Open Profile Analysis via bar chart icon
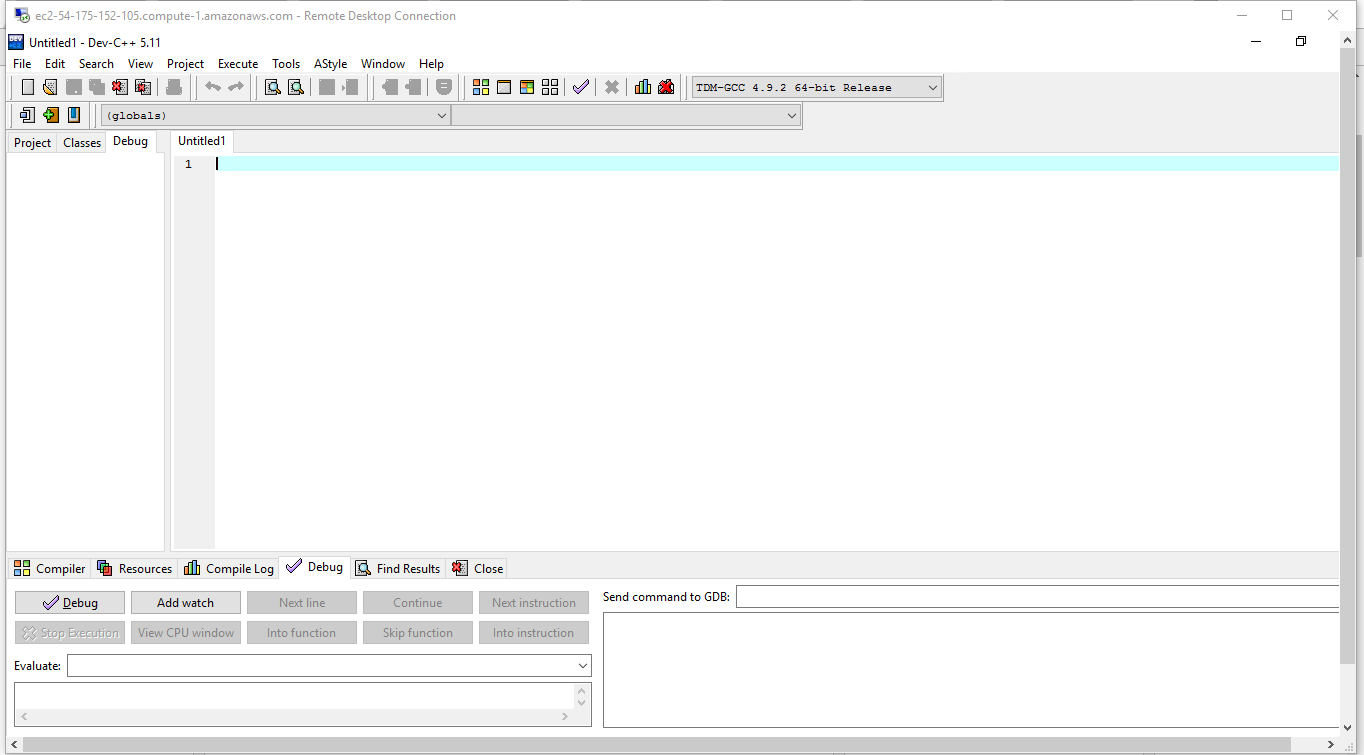The height and width of the screenshot is (755, 1364). (643, 87)
